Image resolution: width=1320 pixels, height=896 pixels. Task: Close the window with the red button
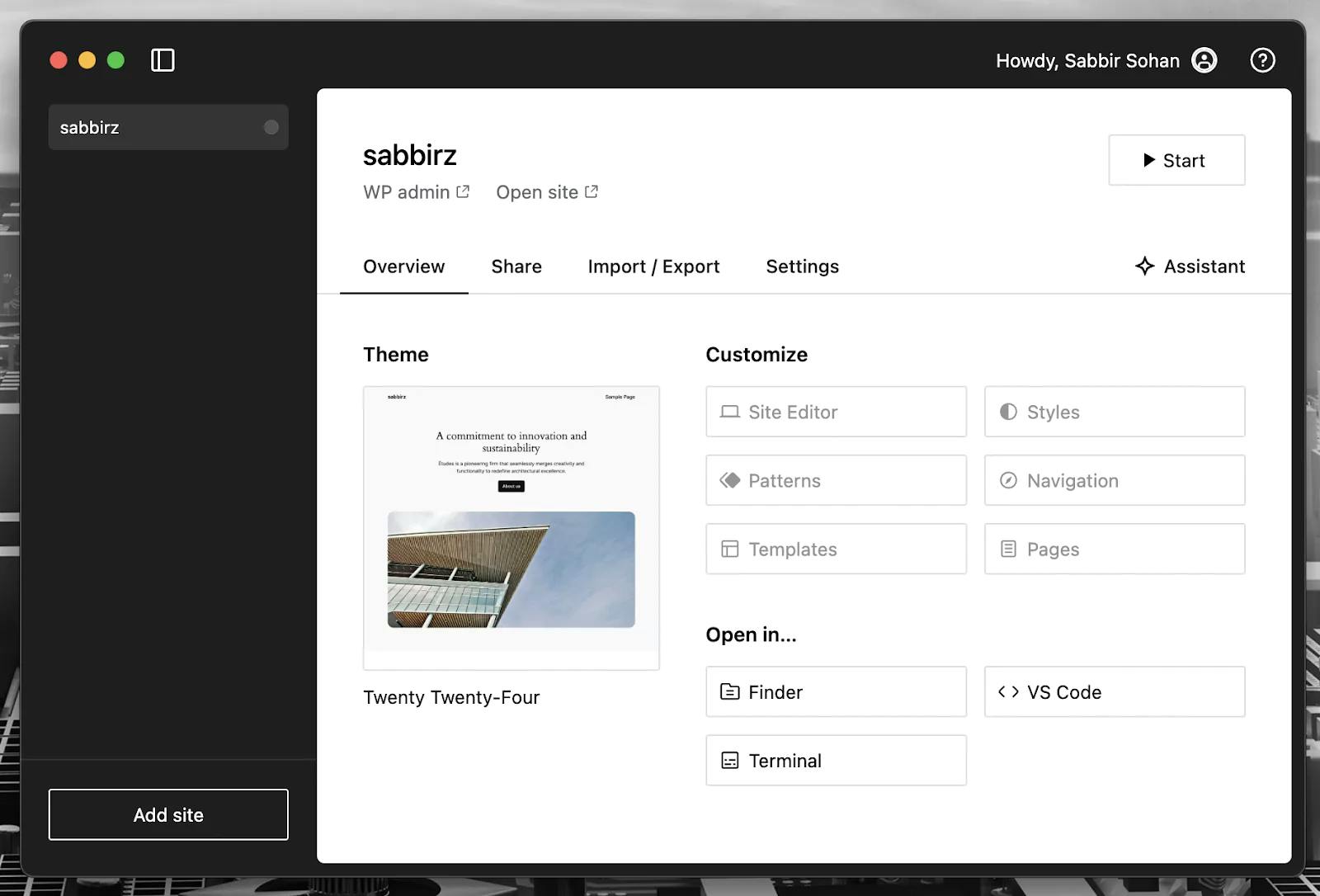pos(59,60)
